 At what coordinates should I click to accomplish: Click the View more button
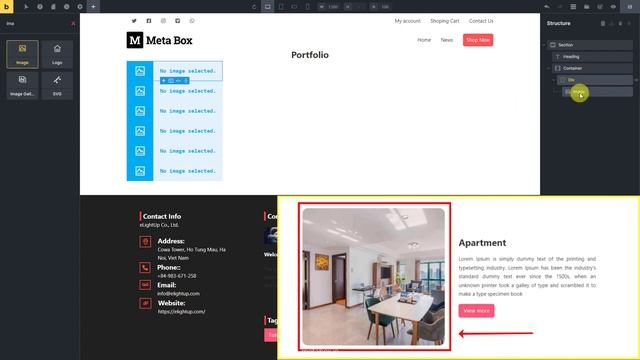pyautogui.click(x=476, y=311)
